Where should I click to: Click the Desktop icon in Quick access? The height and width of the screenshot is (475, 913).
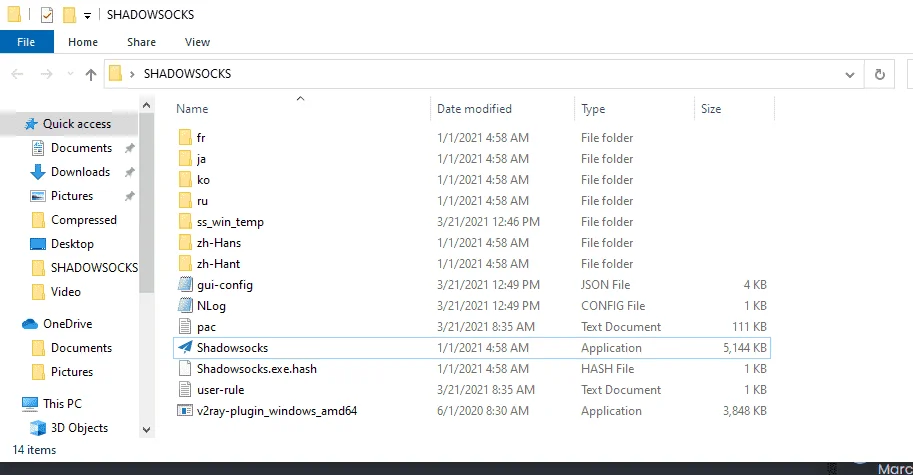(37, 244)
